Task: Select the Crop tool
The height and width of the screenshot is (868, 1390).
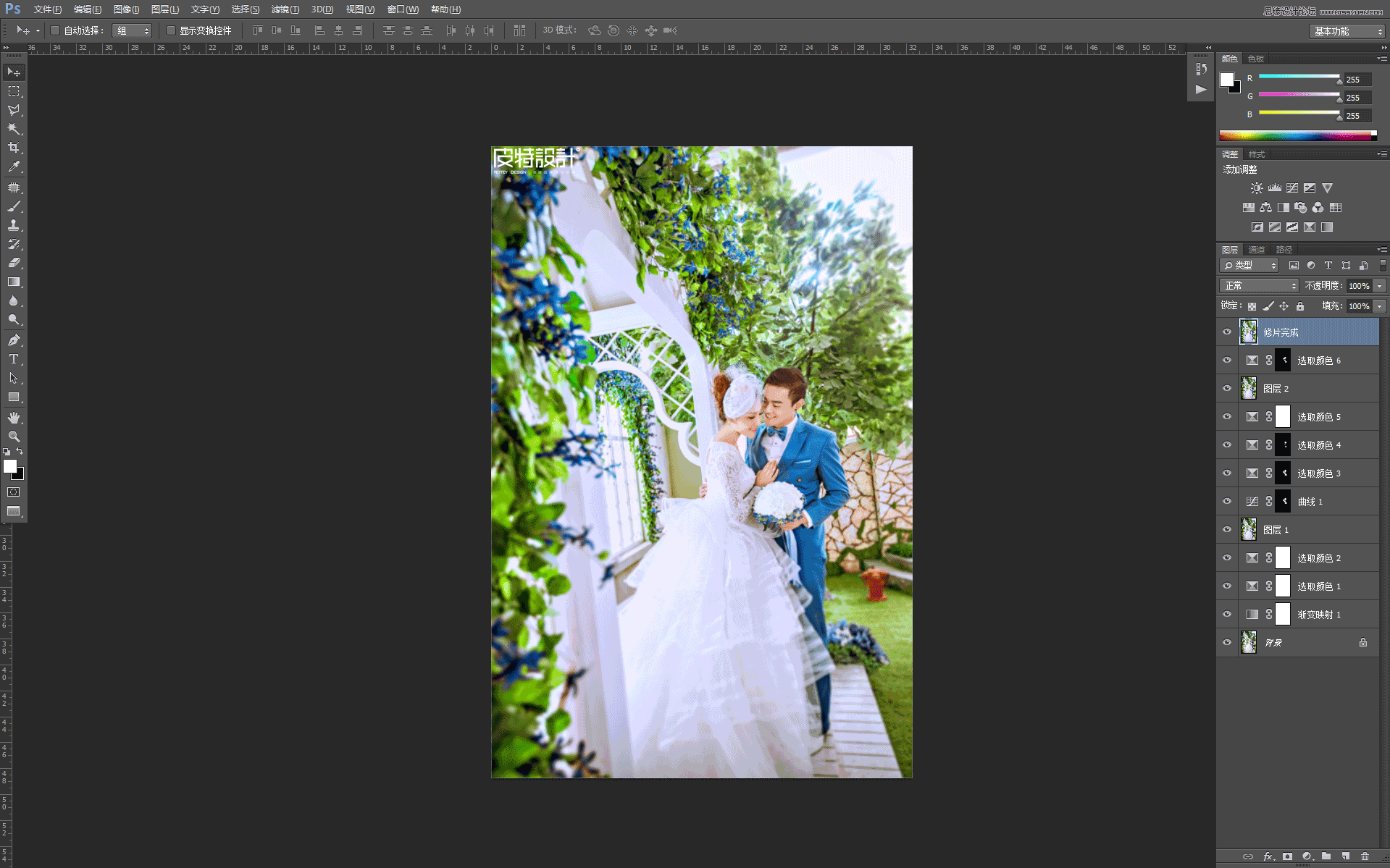Action: click(x=14, y=147)
